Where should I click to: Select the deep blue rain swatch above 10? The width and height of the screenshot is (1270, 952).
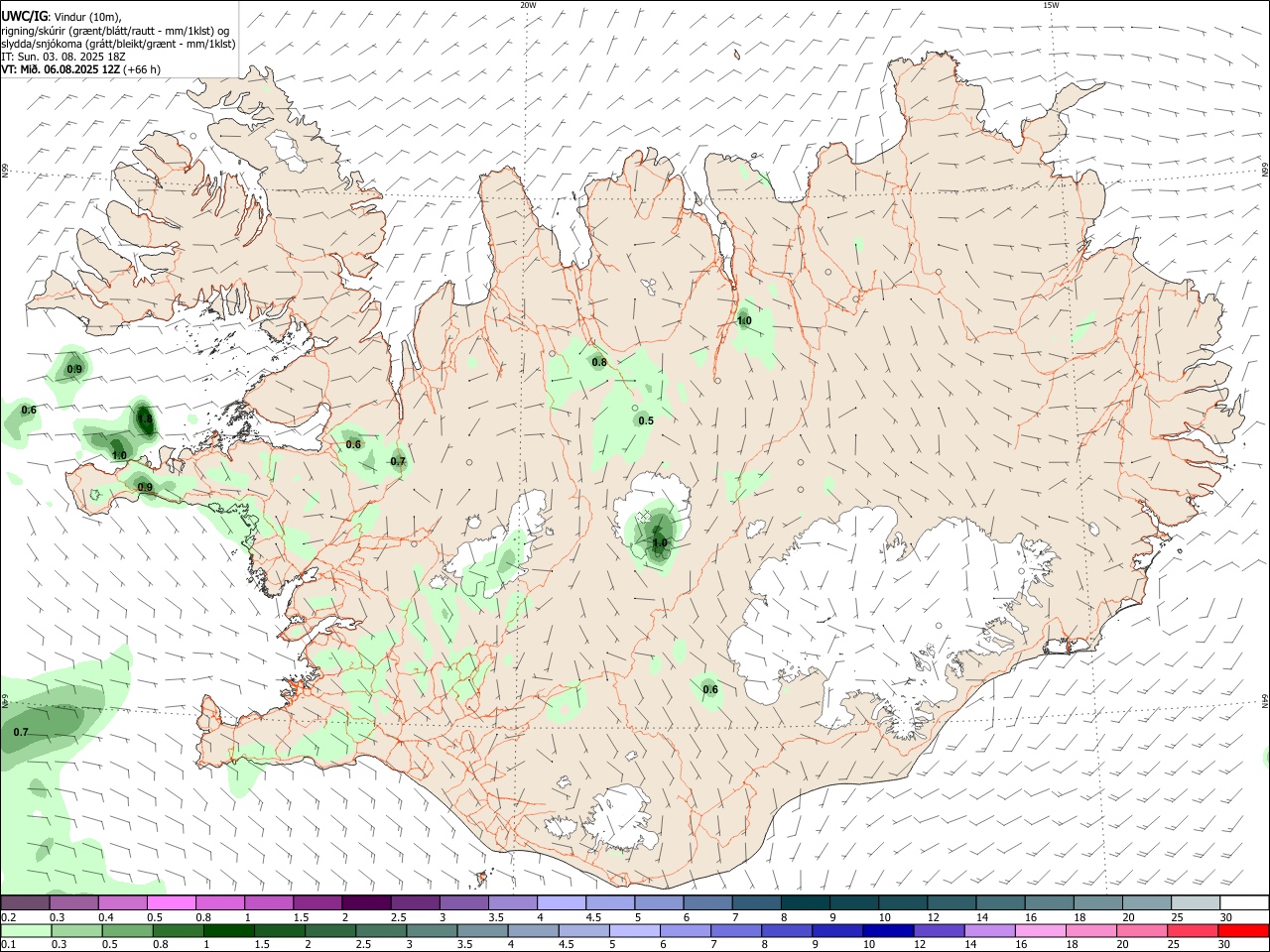pyautogui.click(x=886, y=931)
